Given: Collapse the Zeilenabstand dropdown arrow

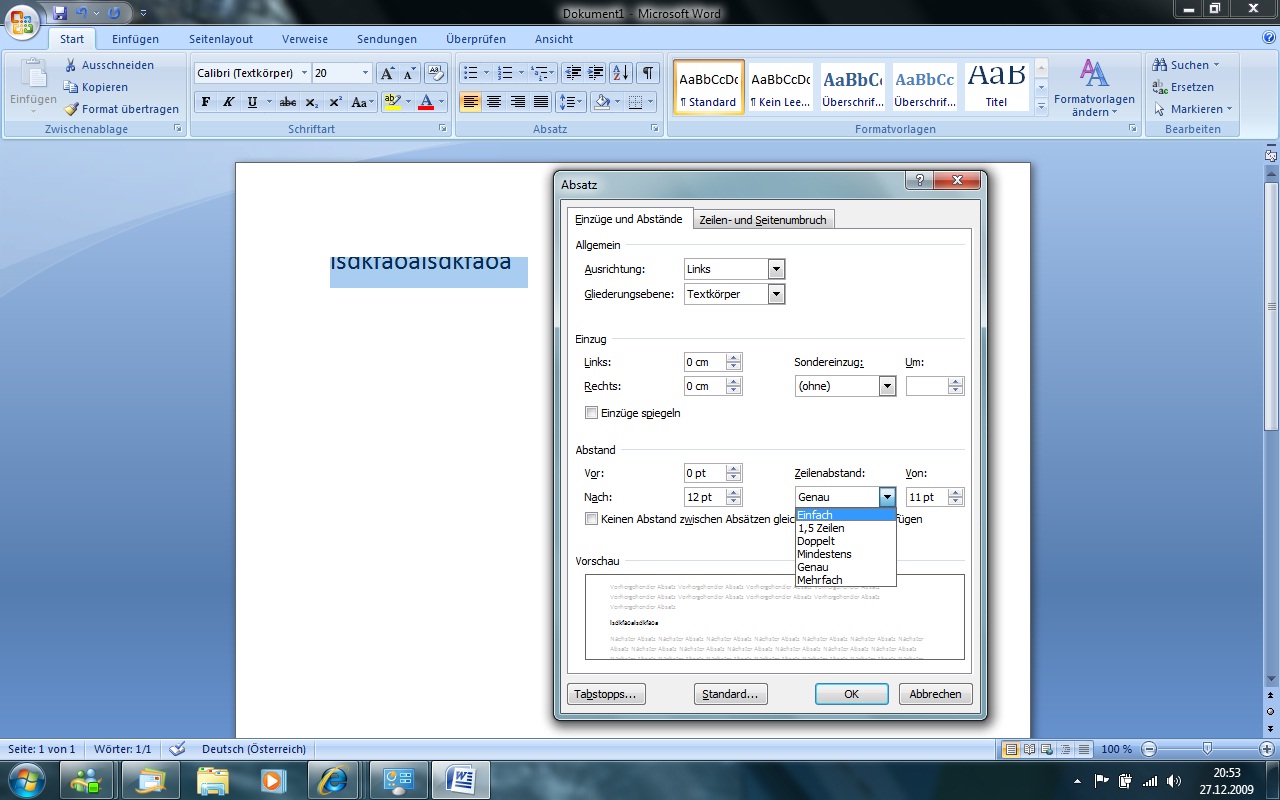Looking at the screenshot, I should (886, 497).
